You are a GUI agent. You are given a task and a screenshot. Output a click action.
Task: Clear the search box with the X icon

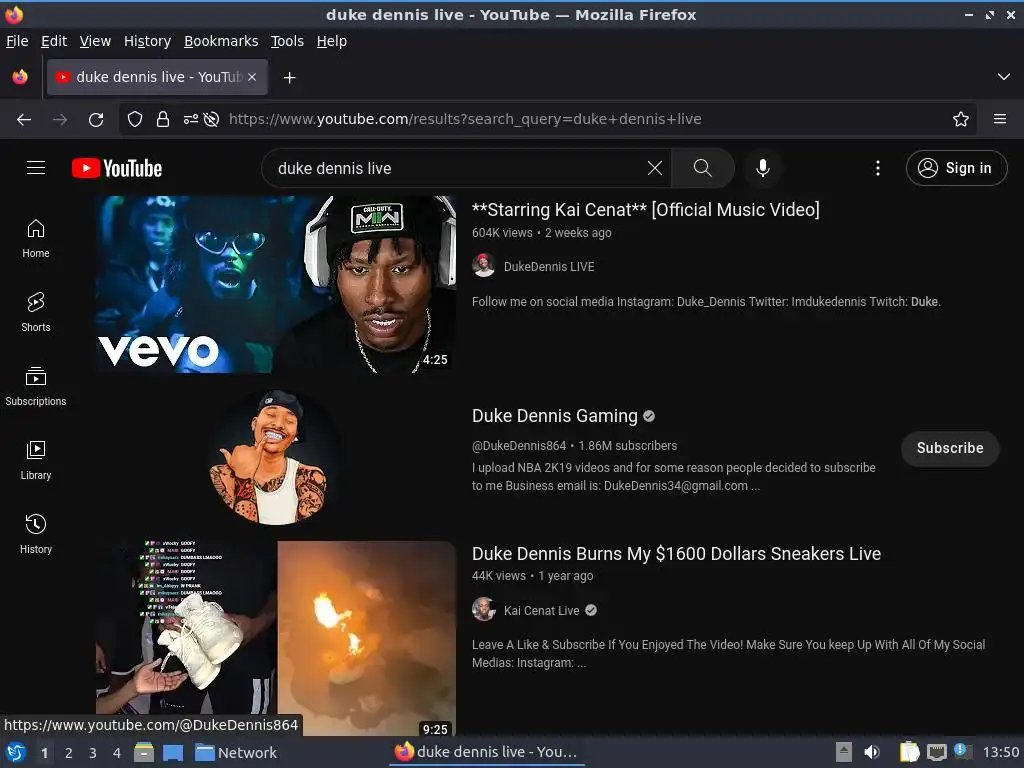654,168
